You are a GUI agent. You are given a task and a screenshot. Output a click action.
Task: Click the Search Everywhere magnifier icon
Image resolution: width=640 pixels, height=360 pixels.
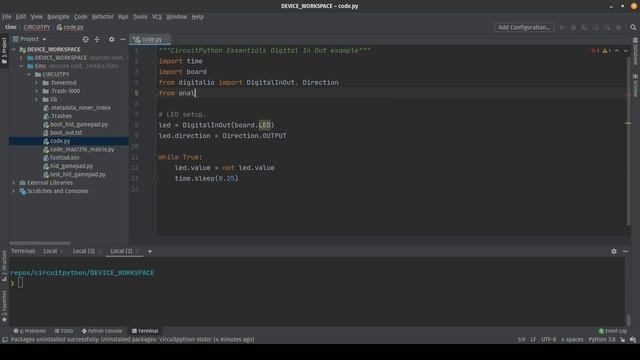(633, 27)
